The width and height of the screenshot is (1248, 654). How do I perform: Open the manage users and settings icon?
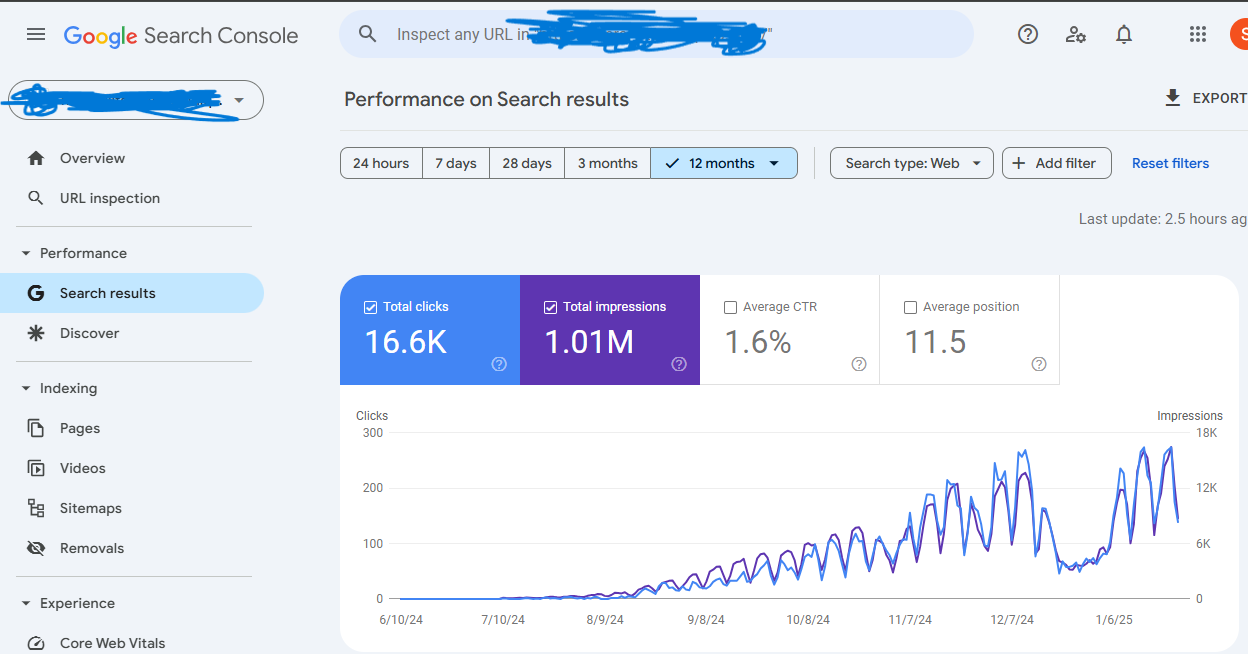pos(1076,34)
